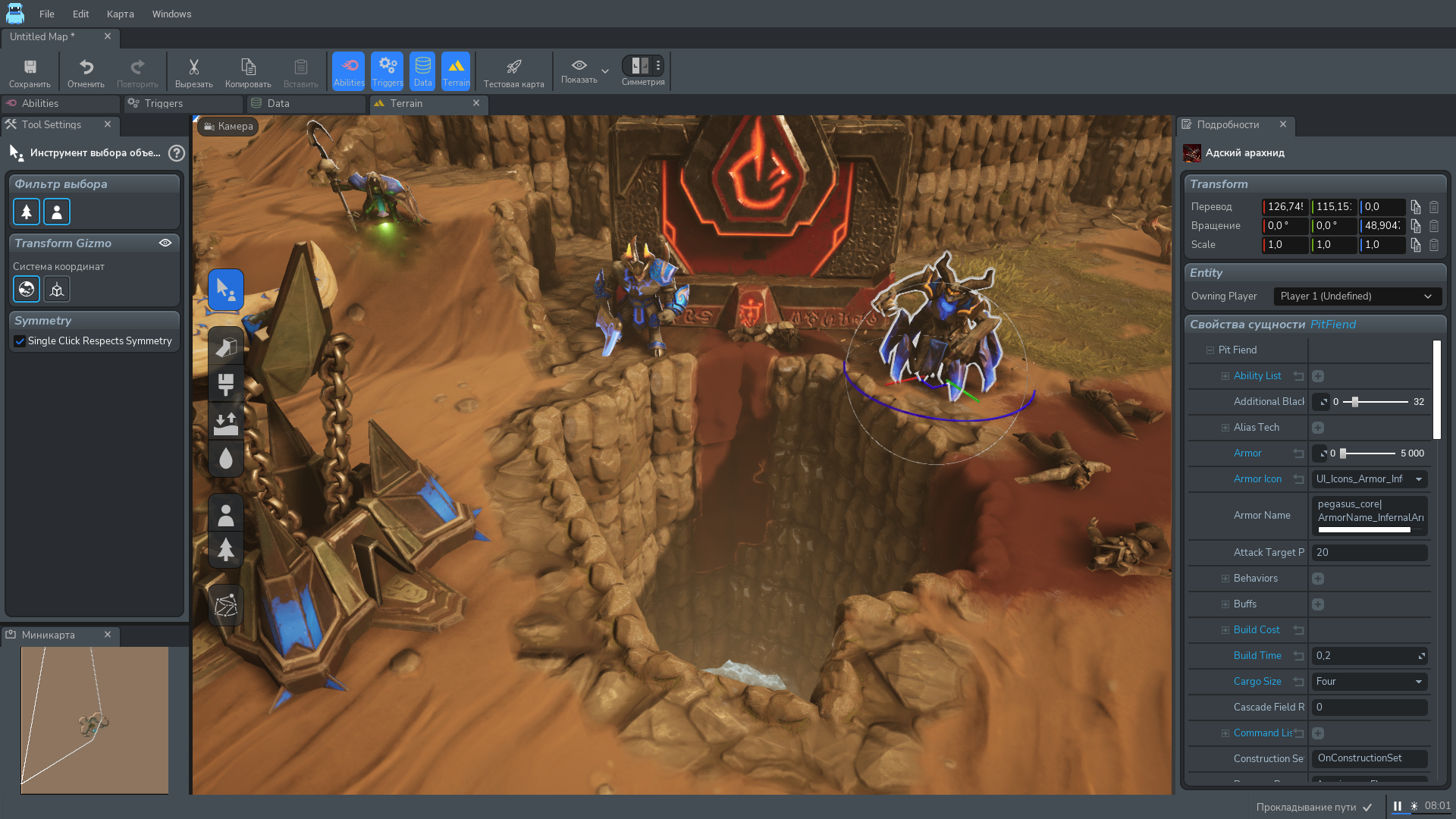Select the doodad tree placement tool
1456x819 pixels.
[226, 550]
